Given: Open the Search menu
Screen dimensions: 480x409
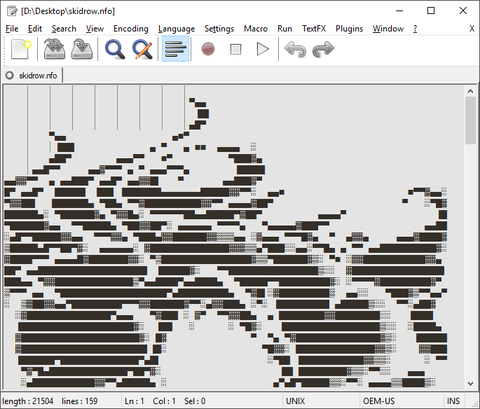Looking at the screenshot, I should [64, 29].
